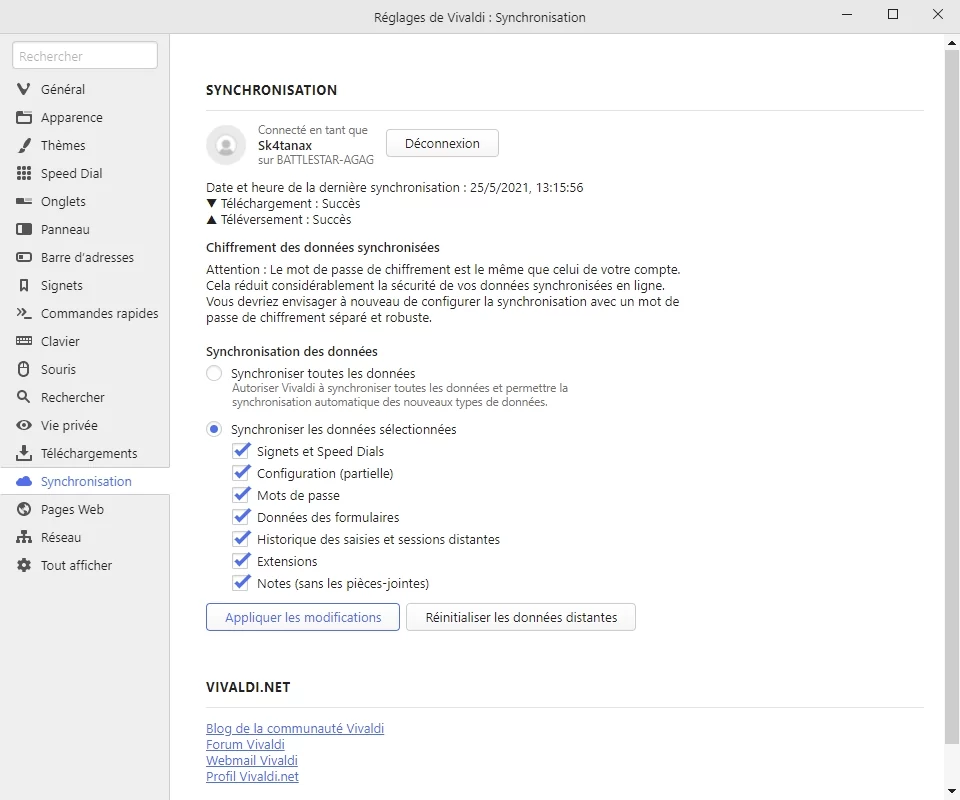
Task: Click the Onglets tab icon
Action: tap(23, 201)
